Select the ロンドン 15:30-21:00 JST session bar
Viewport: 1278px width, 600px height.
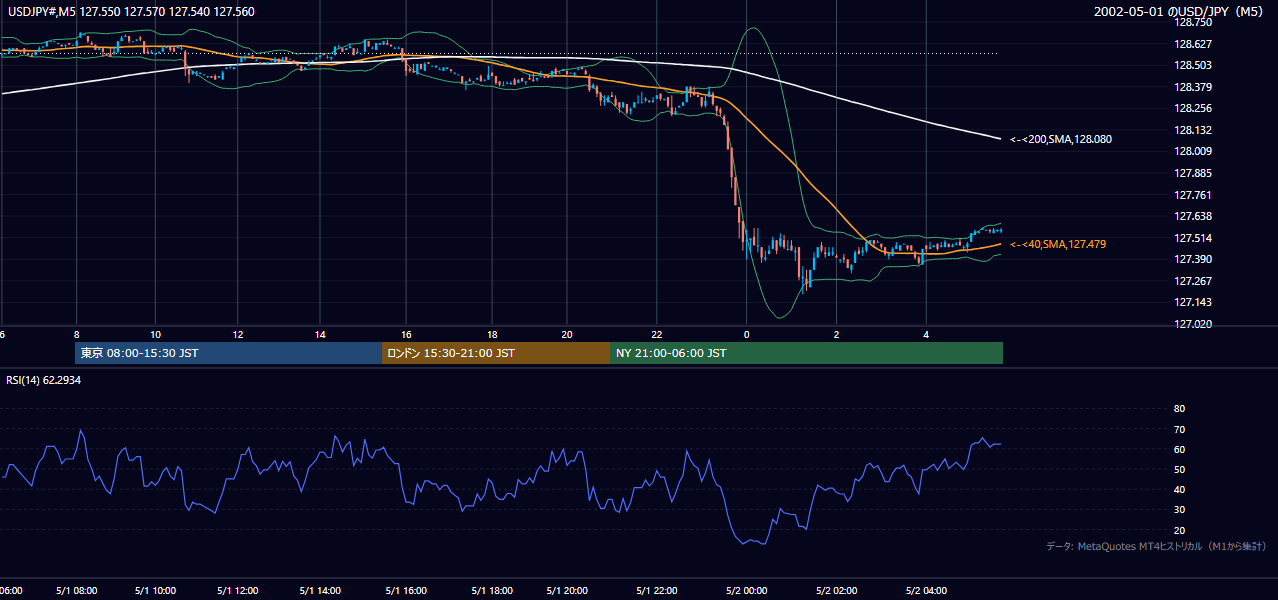(495, 353)
